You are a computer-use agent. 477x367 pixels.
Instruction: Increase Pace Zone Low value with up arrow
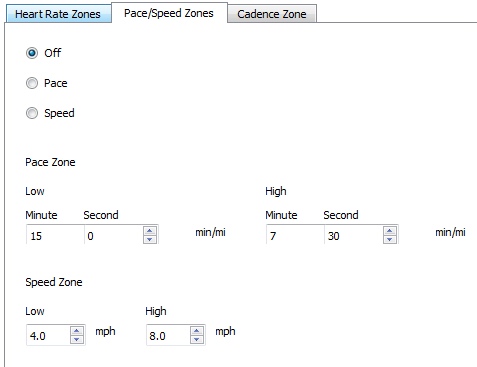[150, 231]
